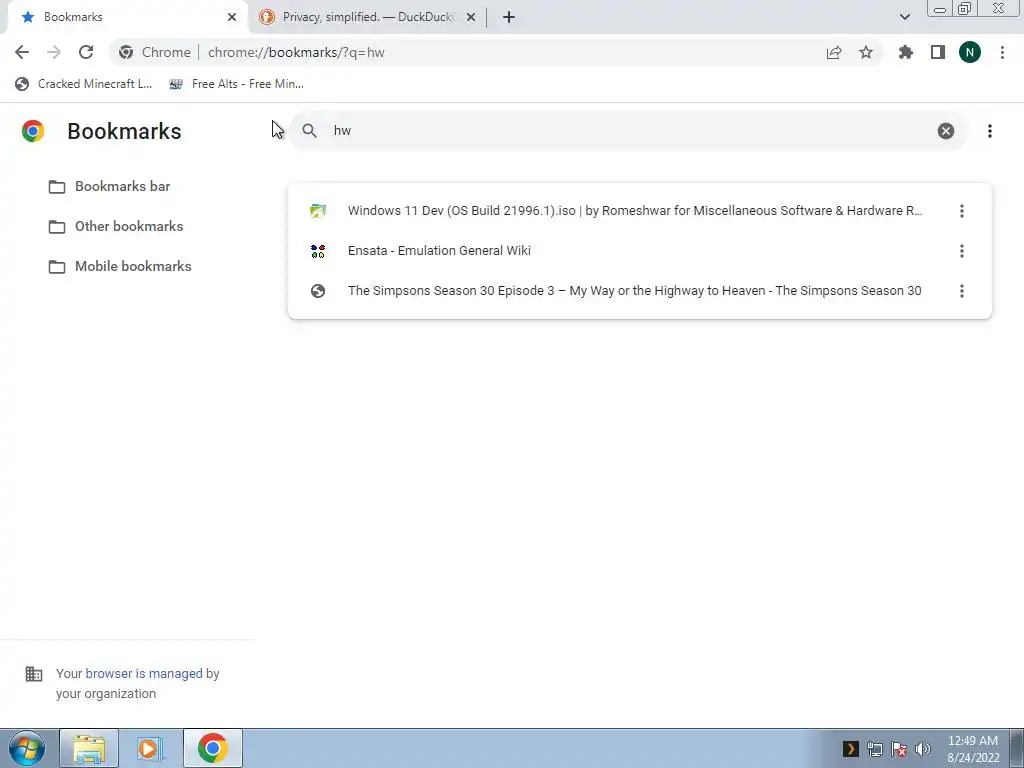Select the Windows 11 Dev iso bookmark
The width and height of the screenshot is (1024, 768).
639,211
